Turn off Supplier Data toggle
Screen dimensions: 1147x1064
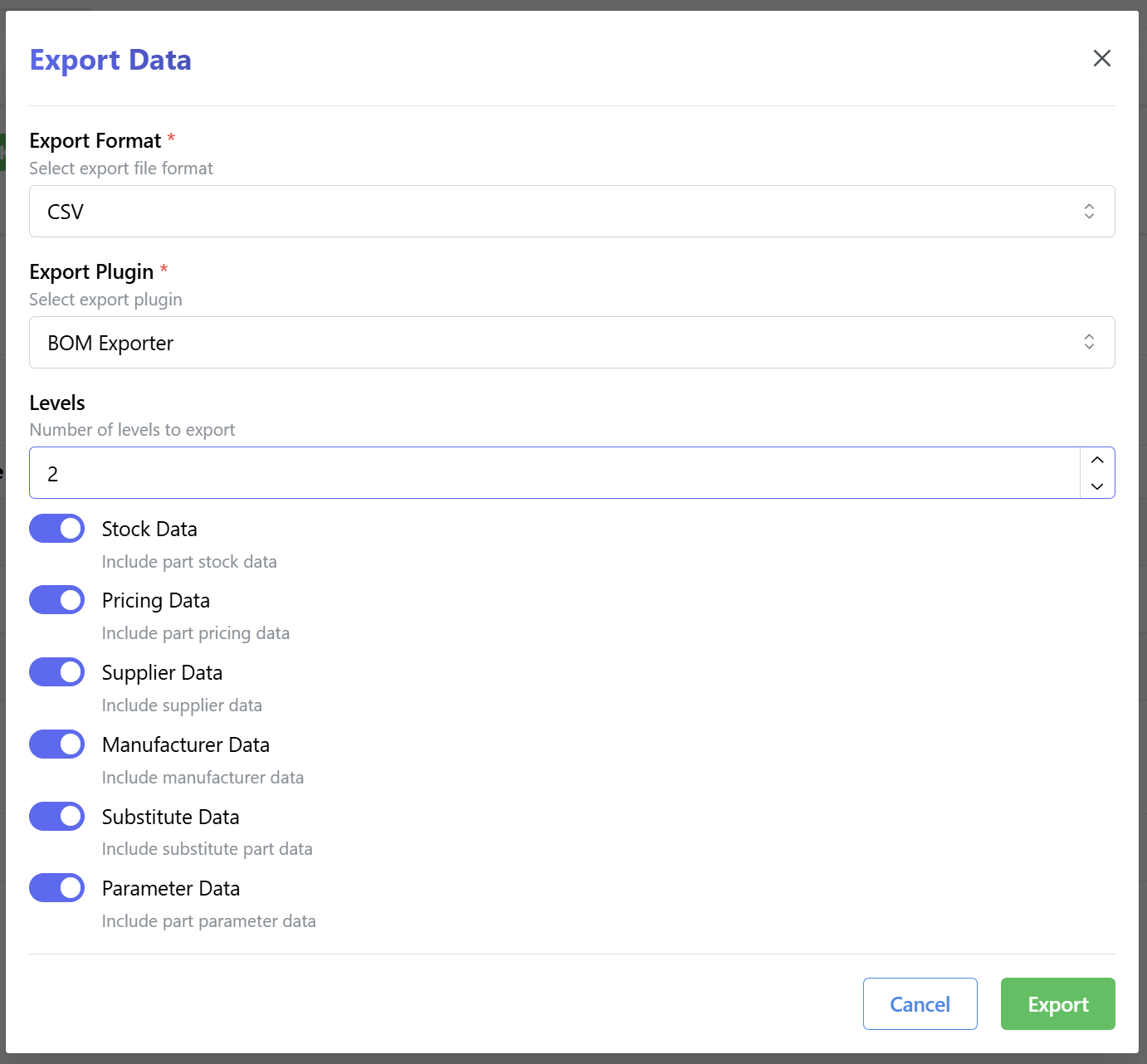pos(57,672)
